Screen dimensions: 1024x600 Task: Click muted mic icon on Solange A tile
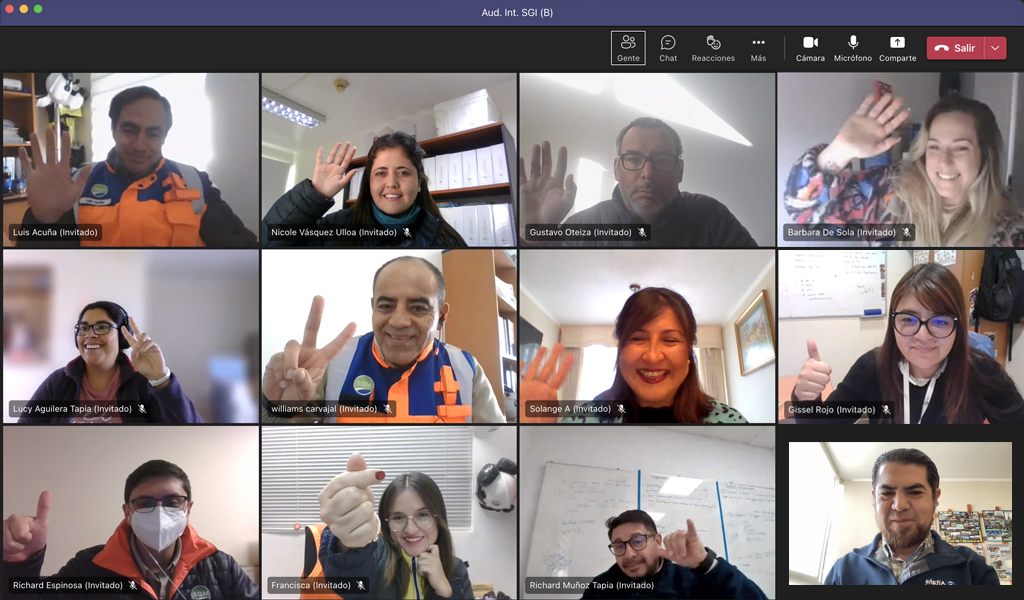click(621, 409)
